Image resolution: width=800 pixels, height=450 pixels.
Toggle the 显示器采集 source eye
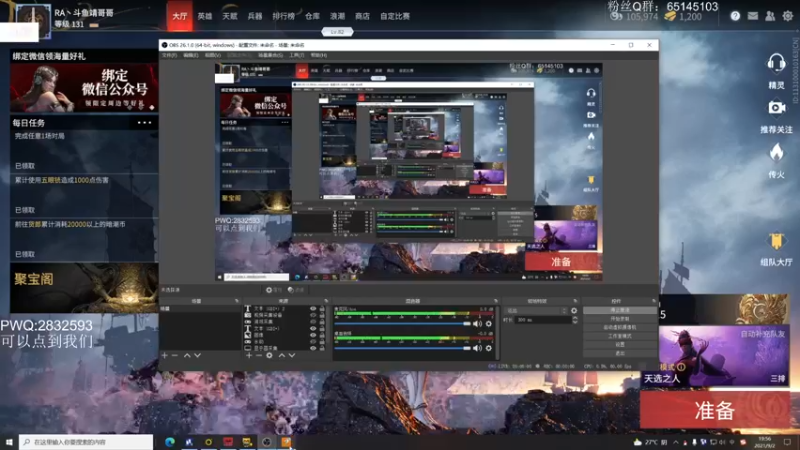pos(313,348)
